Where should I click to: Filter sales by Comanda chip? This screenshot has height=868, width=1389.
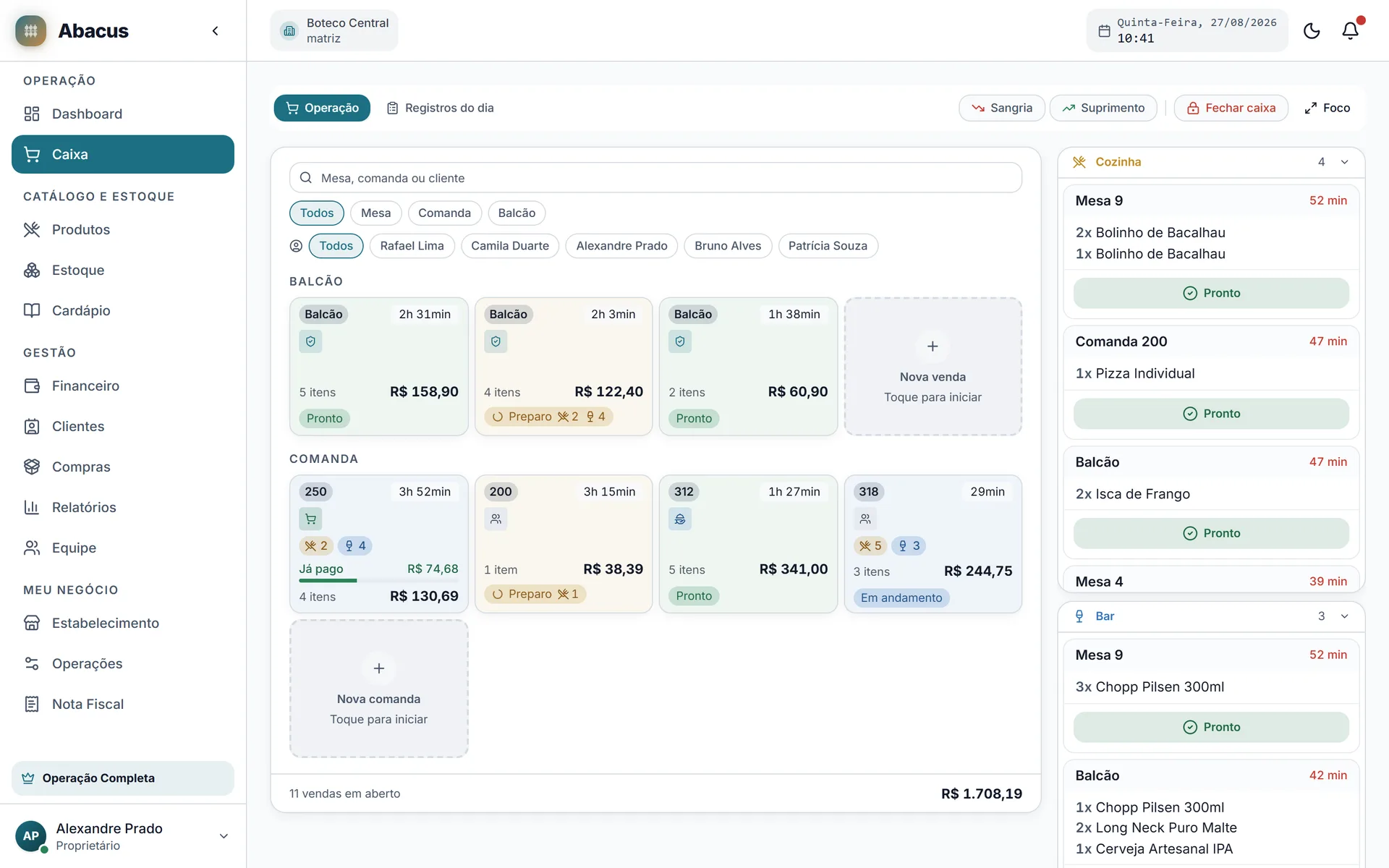click(444, 213)
